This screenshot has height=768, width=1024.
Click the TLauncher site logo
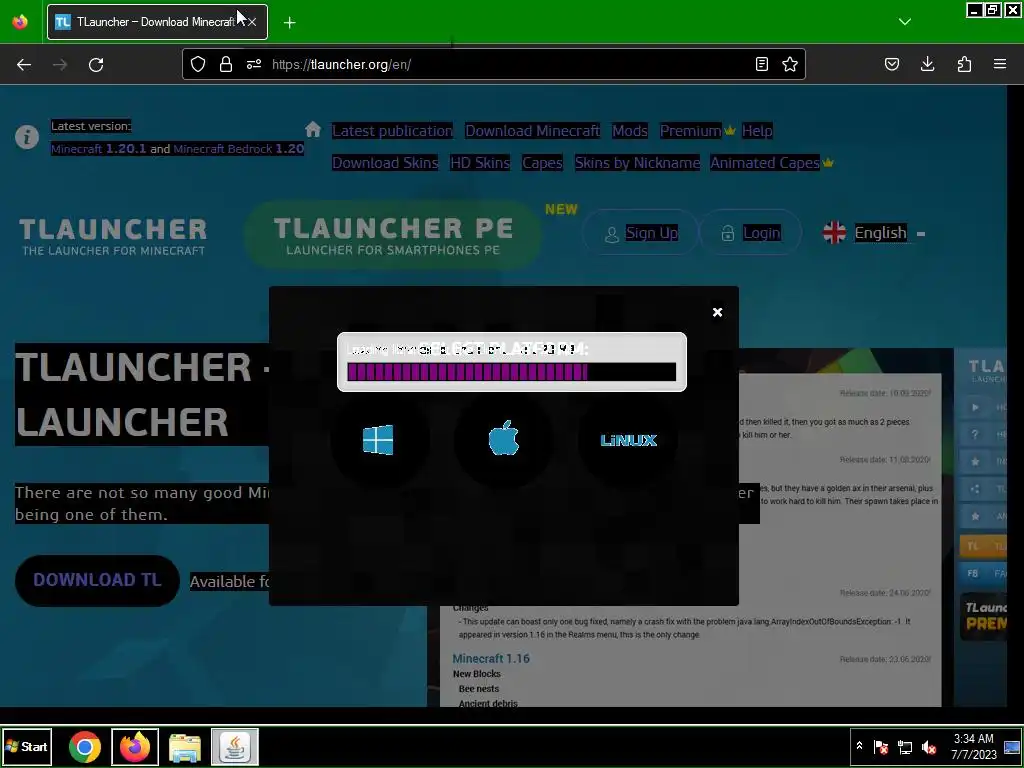pyautogui.click(x=113, y=236)
